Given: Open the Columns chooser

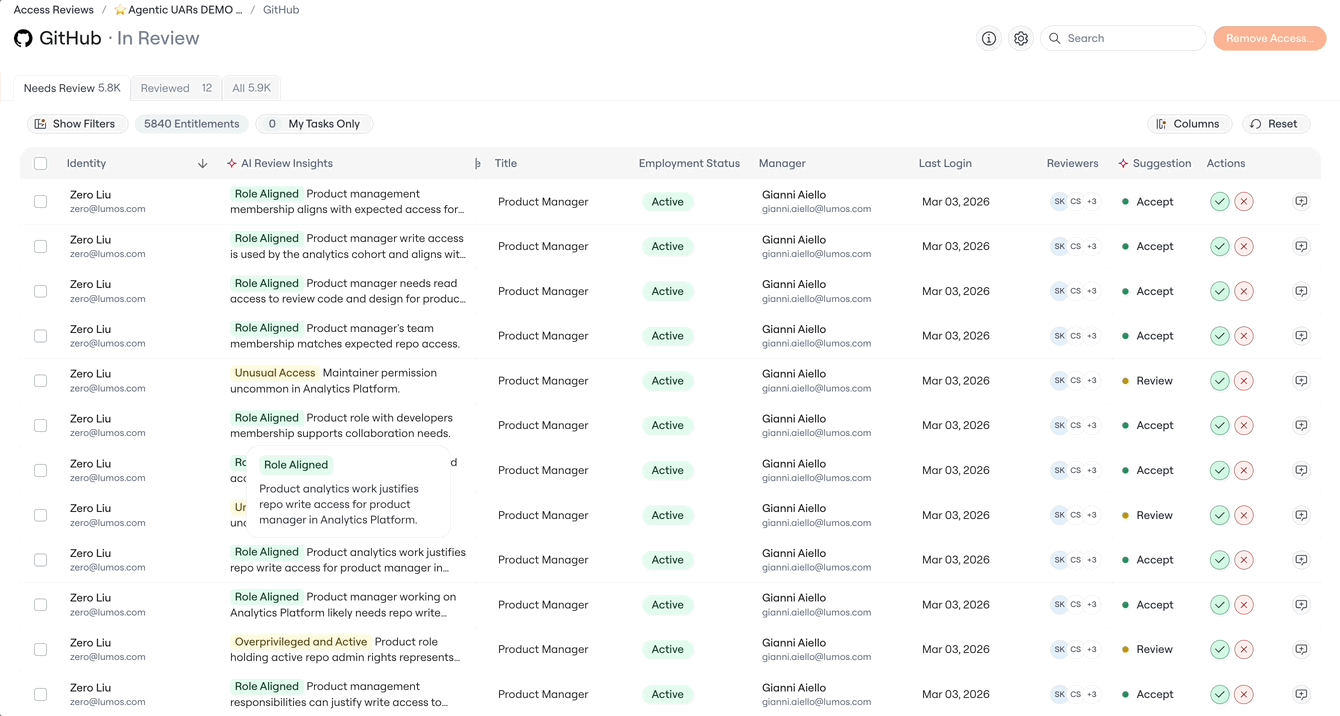Looking at the screenshot, I should [x=1189, y=124].
